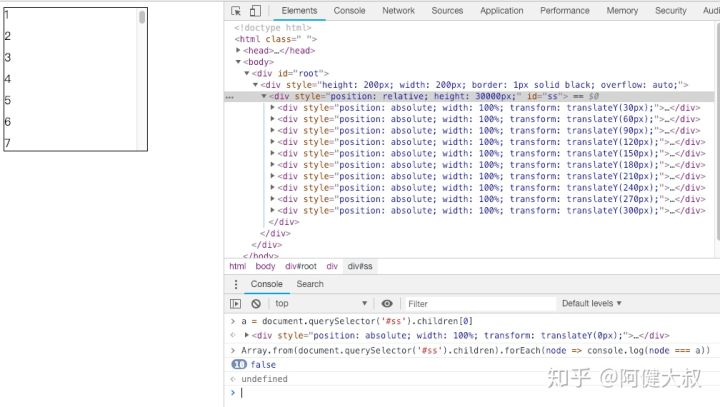Image resolution: width=720 pixels, height=407 pixels.
Task: Select div#root in the breadcrumb
Action: point(301,266)
